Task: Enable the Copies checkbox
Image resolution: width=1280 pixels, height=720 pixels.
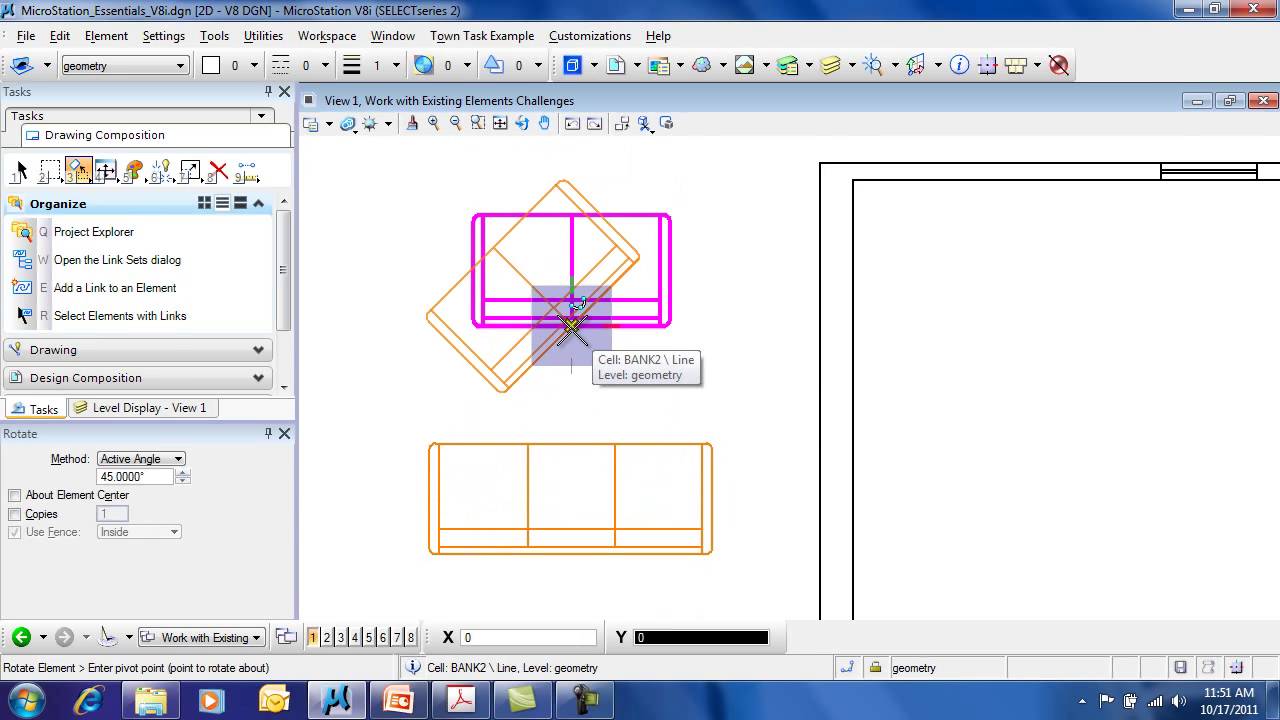Action: tap(14, 514)
